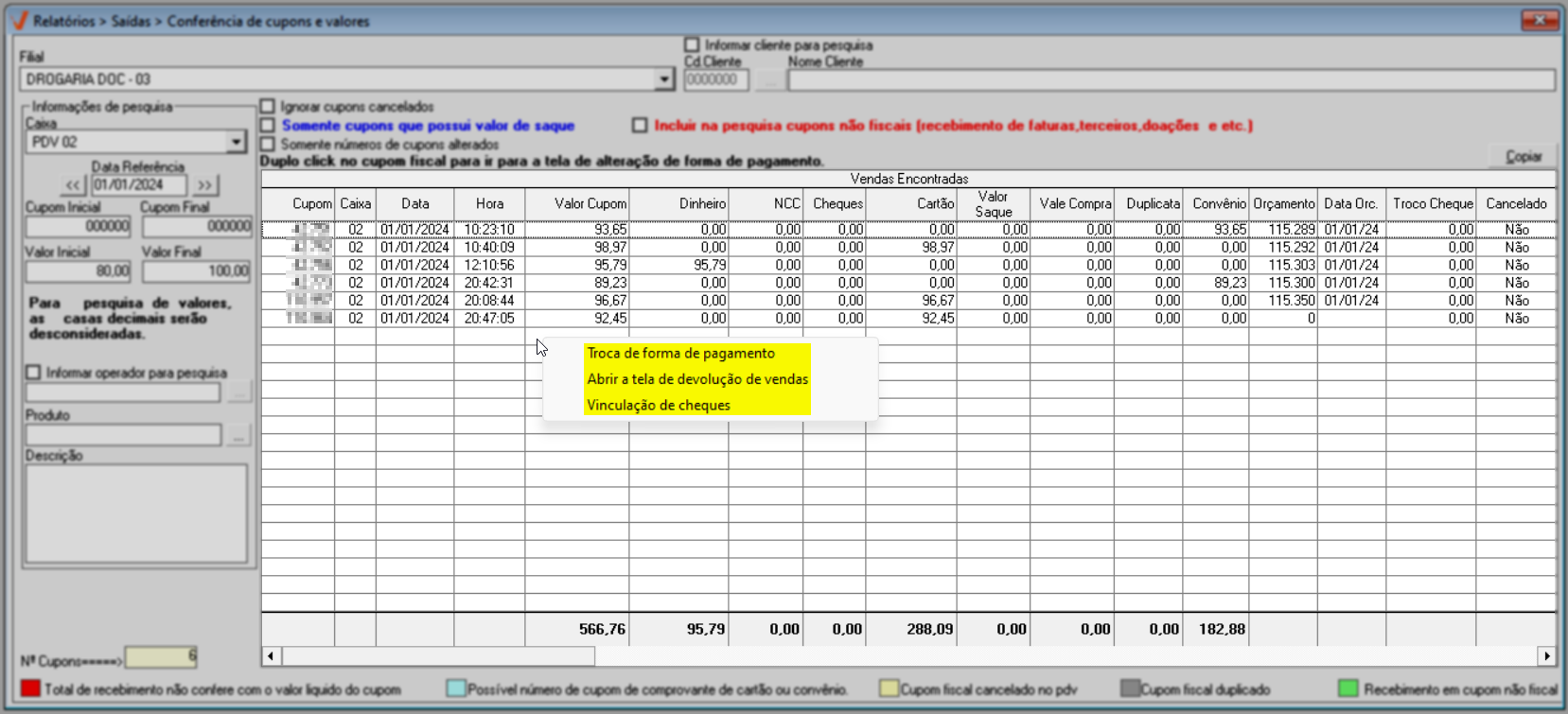
Task: Click the horizontal scrollbar right arrow
Action: (x=1546, y=655)
